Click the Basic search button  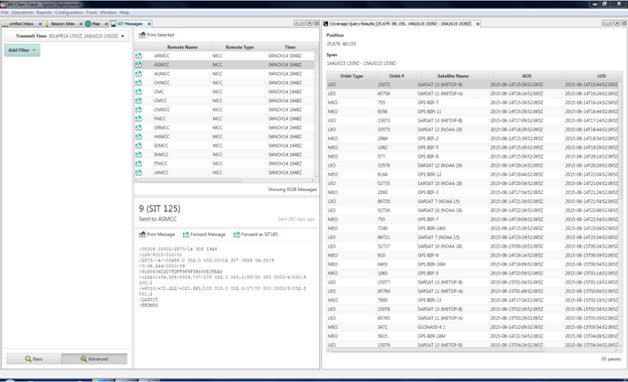click(34, 359)
